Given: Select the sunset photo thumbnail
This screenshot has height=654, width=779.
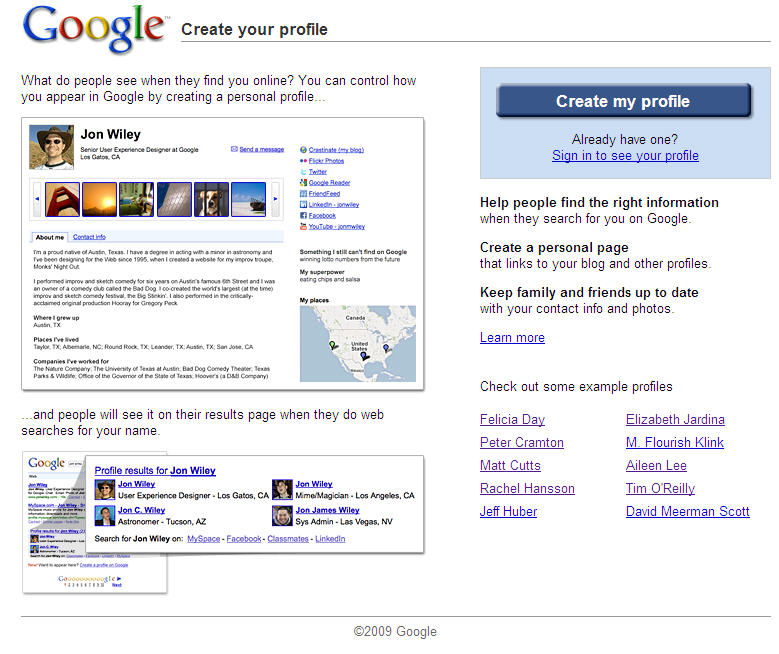Looking at the screenshot, I should 99,199.
